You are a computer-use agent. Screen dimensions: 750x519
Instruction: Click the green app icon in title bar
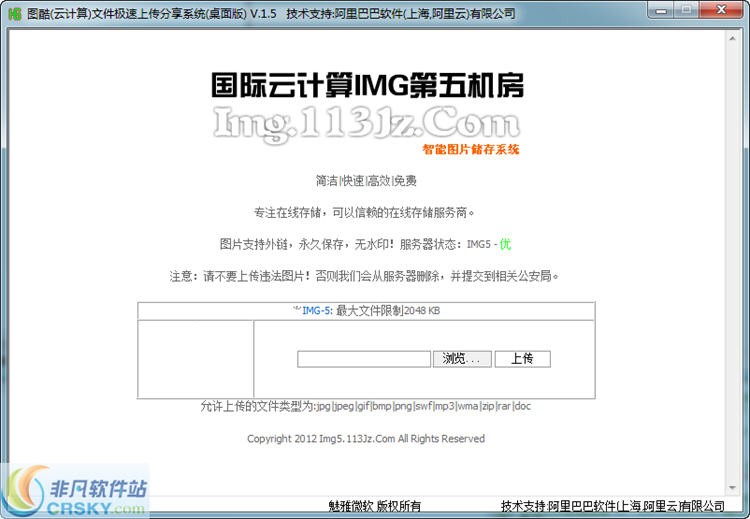pos(15,13)
